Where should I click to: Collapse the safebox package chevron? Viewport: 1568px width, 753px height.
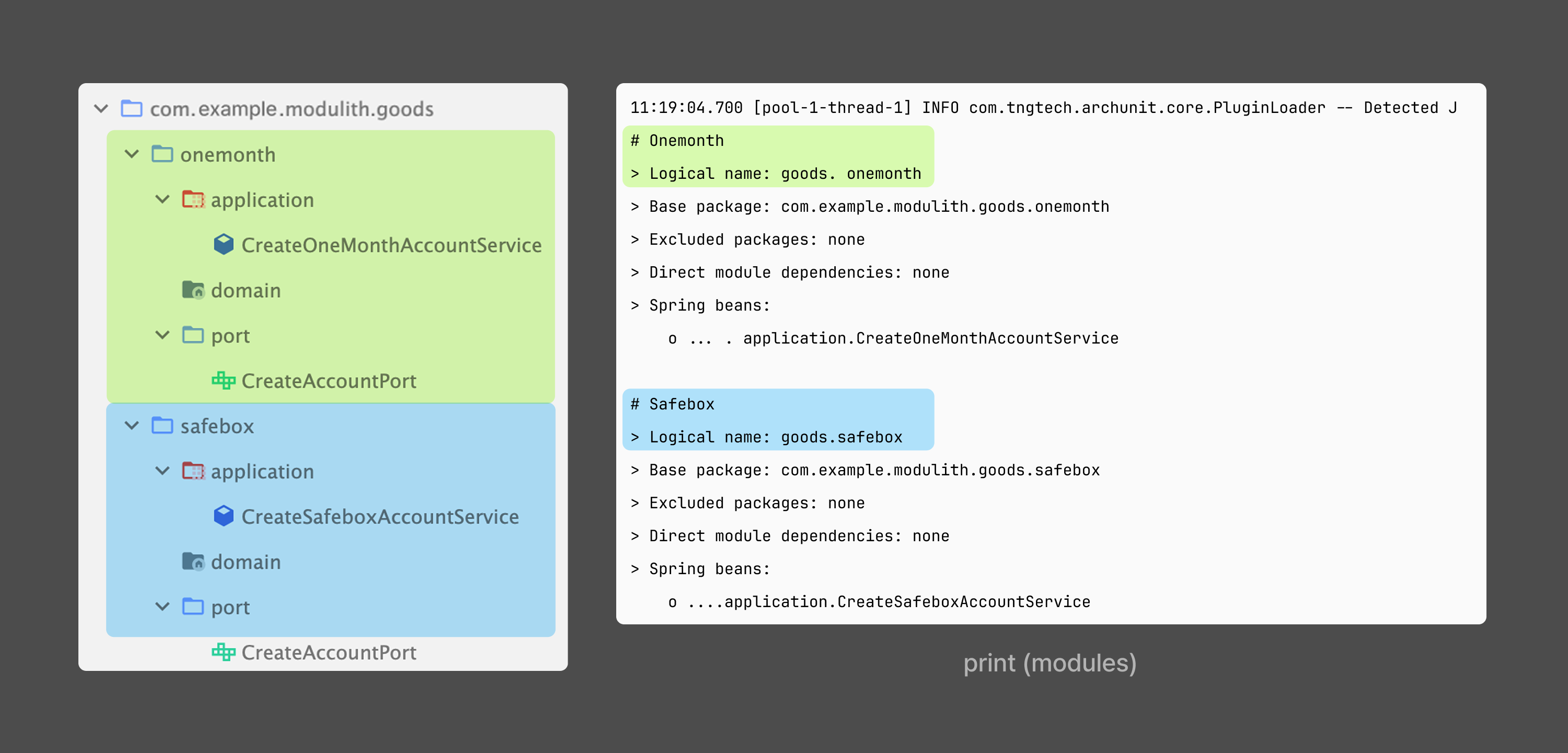(132, 425)
